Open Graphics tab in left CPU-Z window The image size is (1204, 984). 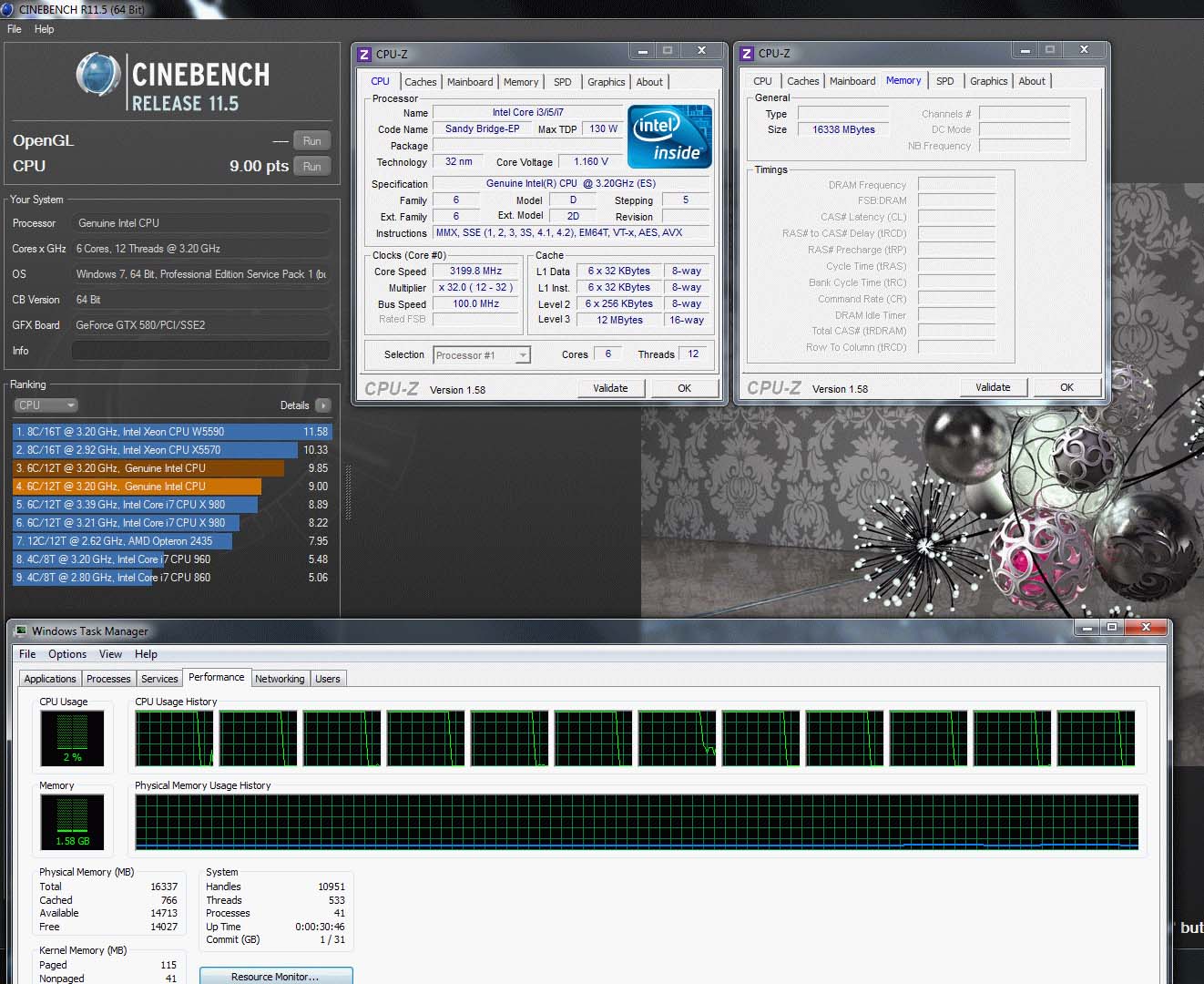coord(607,82)
